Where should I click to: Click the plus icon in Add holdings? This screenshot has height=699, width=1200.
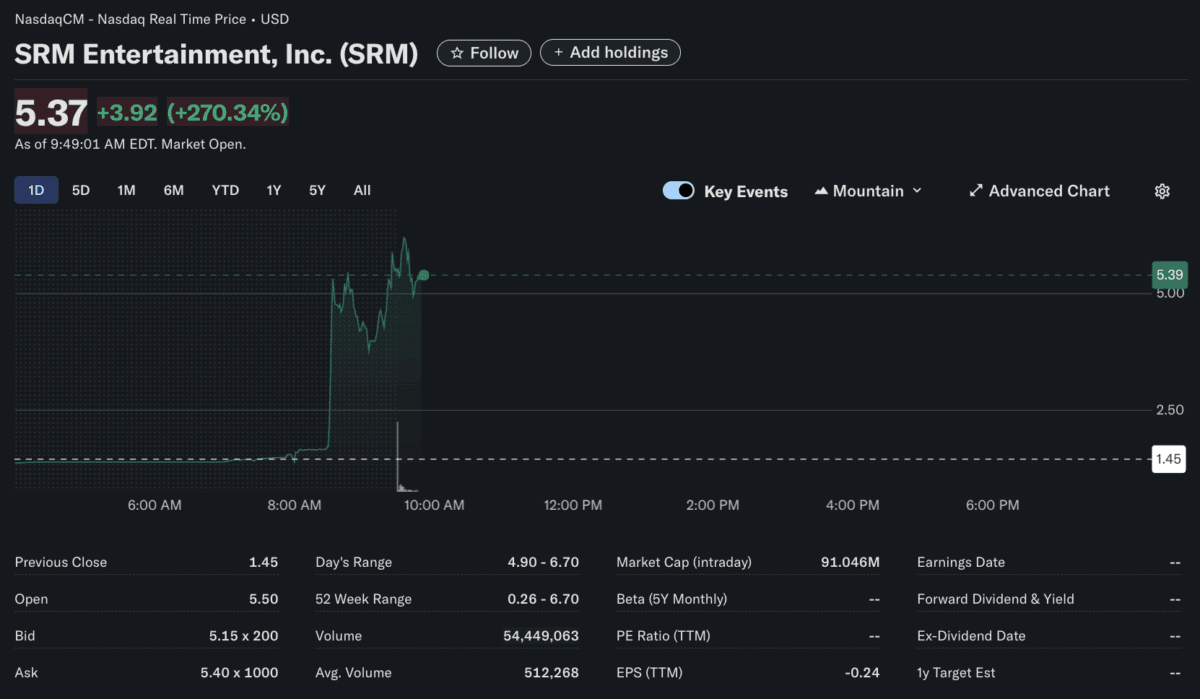pyautogui.click(x=558, y=52)
